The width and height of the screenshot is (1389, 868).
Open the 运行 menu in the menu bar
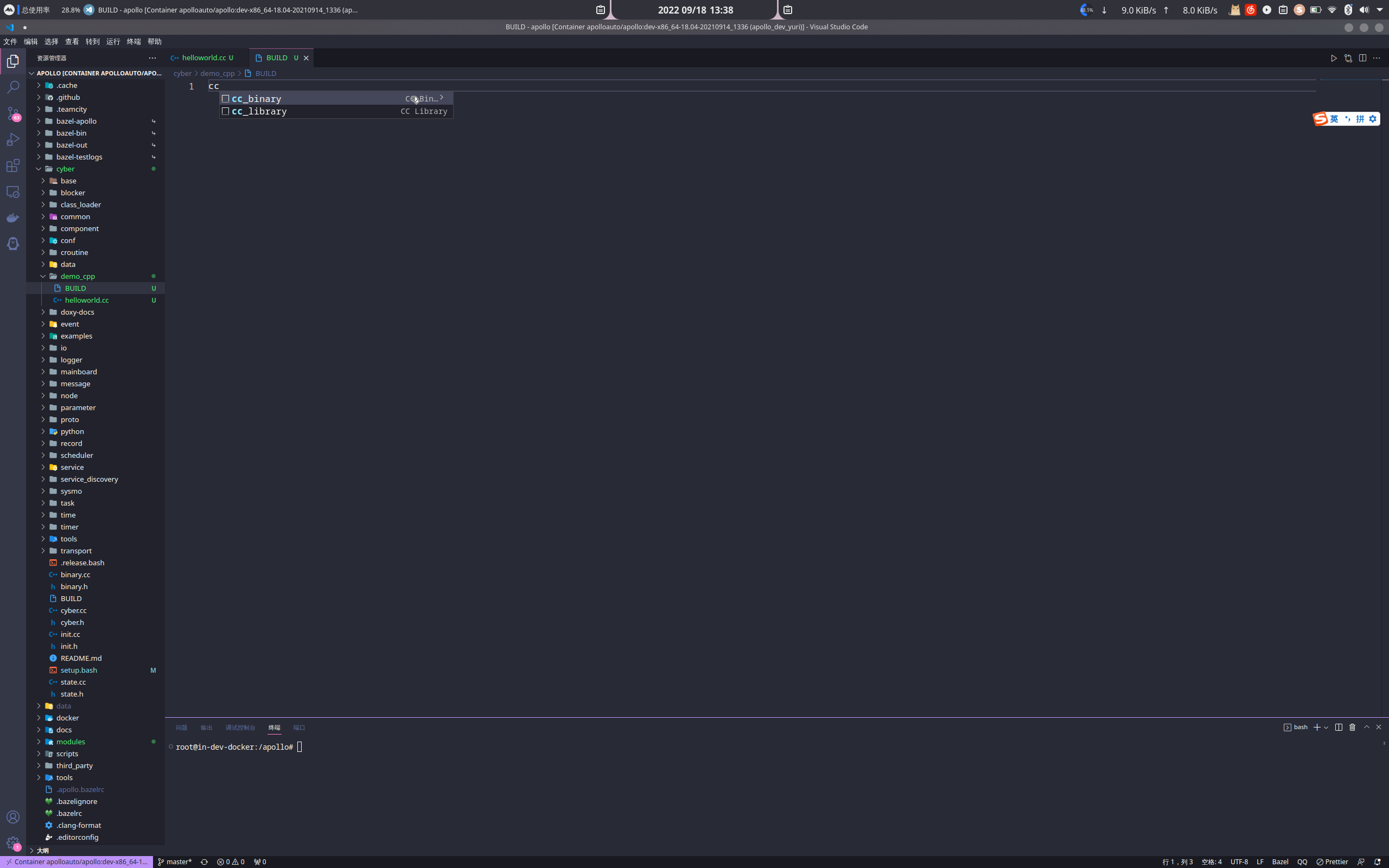click(113, 41)
